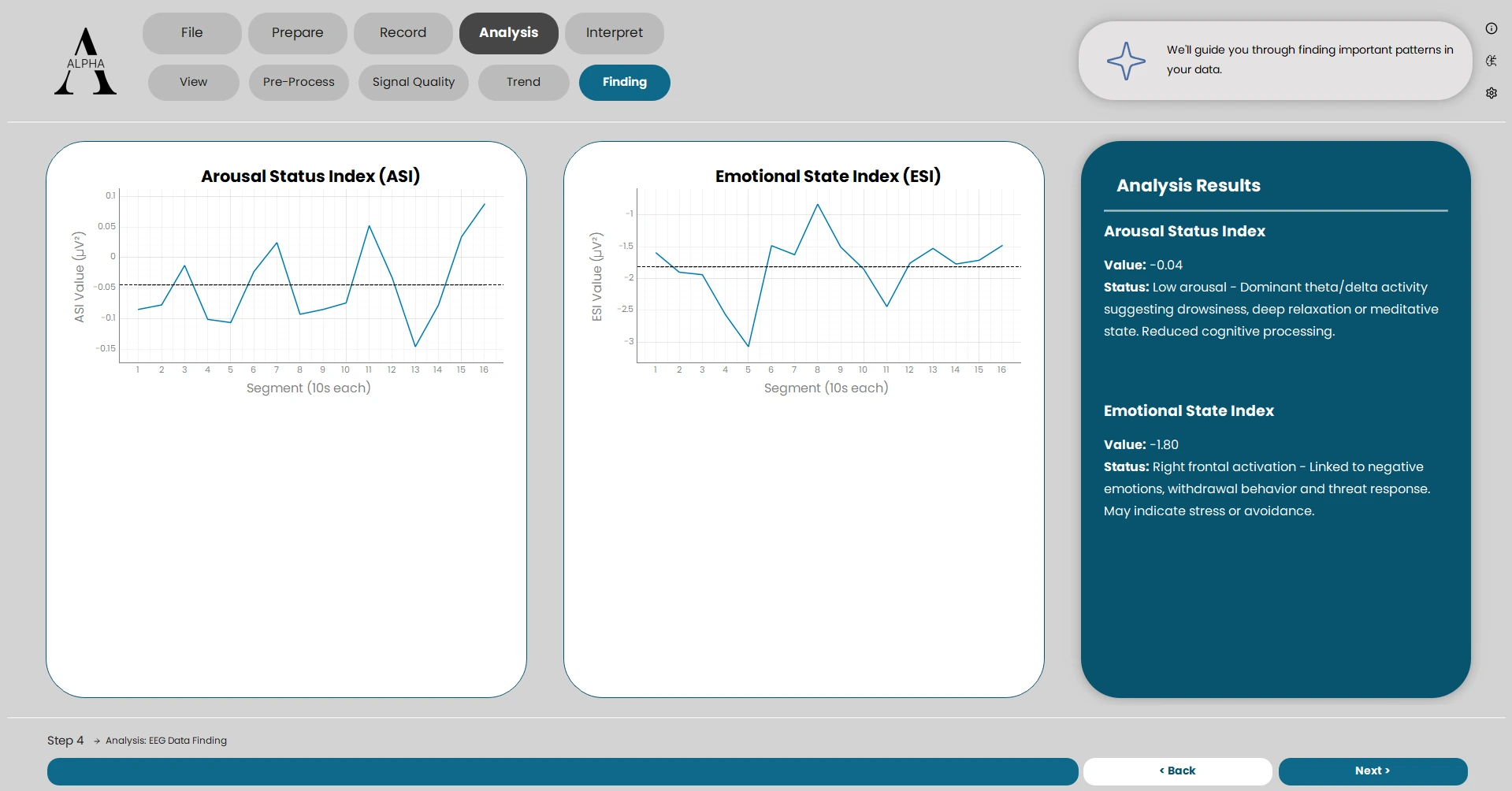Image resolution: width=1512 pixels, height=791 pixels.
Task: Click the step progress bar
Action: pos(562,771)
